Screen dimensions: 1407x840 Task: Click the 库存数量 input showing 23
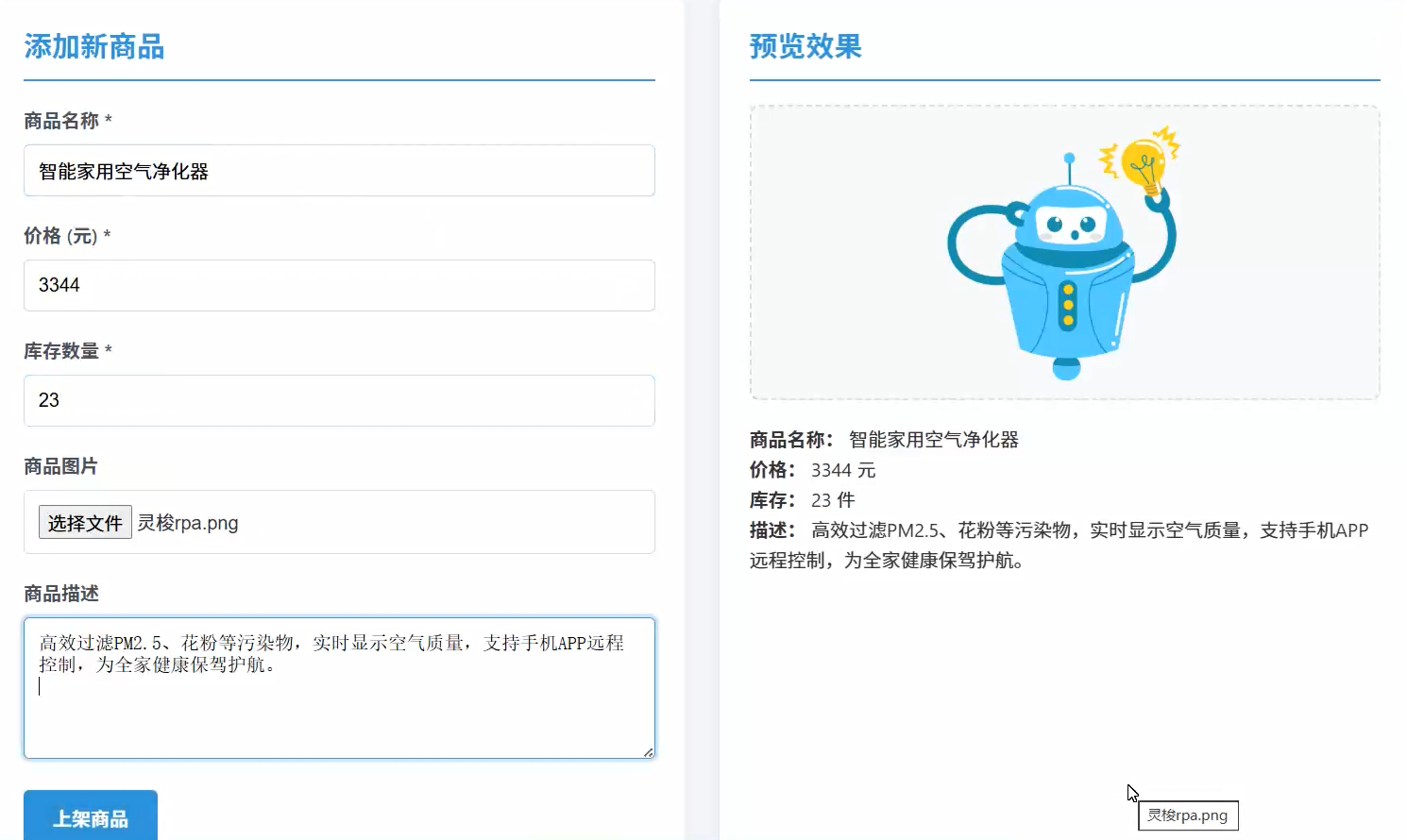(339, 400)
